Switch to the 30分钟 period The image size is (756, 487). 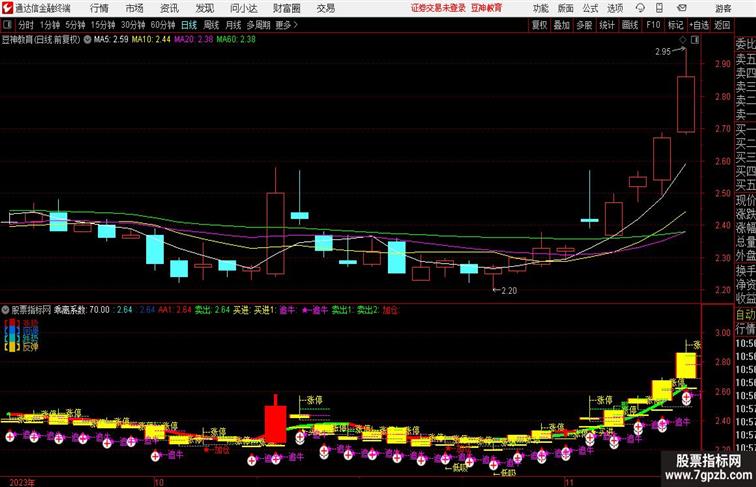tap(133, 25)
